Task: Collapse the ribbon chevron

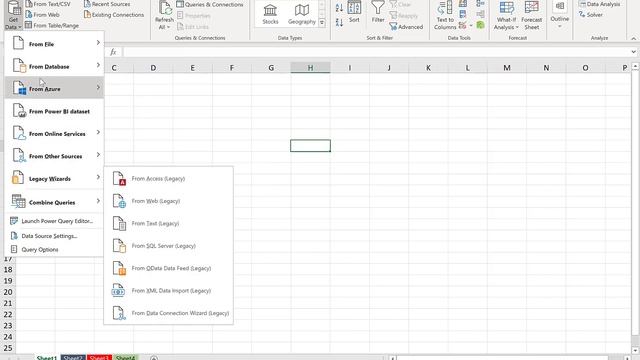Action: [x=633, y=38]
